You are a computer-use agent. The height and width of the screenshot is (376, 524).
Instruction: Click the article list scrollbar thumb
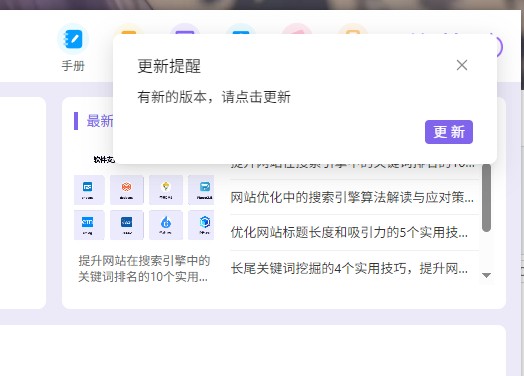[487, 198]
